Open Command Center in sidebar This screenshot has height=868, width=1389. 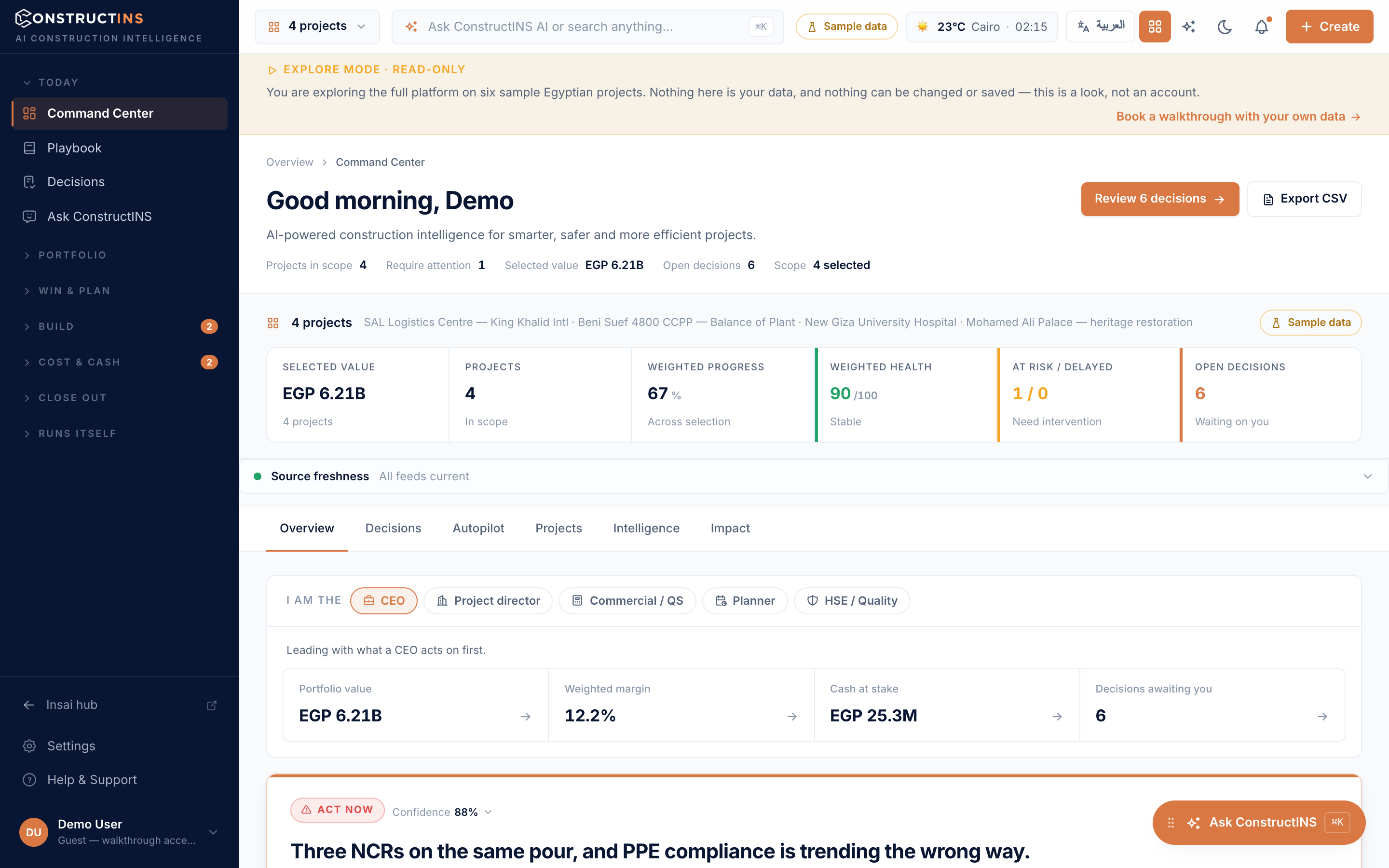tap(120, 113)
